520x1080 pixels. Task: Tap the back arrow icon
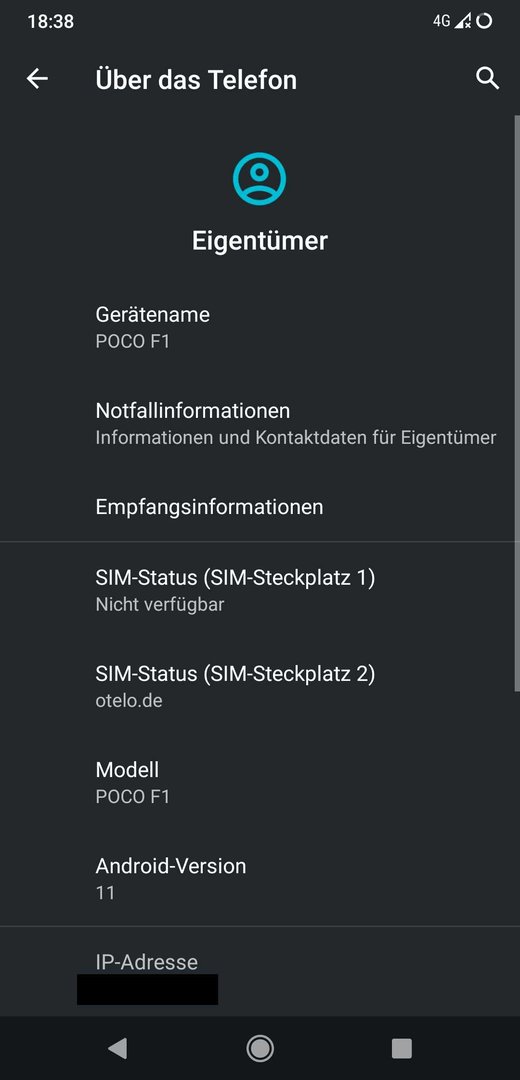pyautogui.click(x=37, y=79)
